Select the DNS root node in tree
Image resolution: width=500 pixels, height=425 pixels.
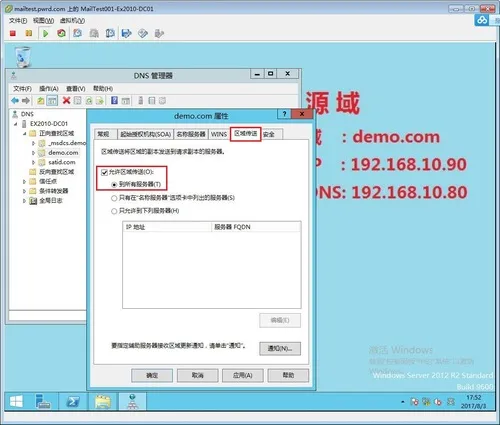click(27, 114)
